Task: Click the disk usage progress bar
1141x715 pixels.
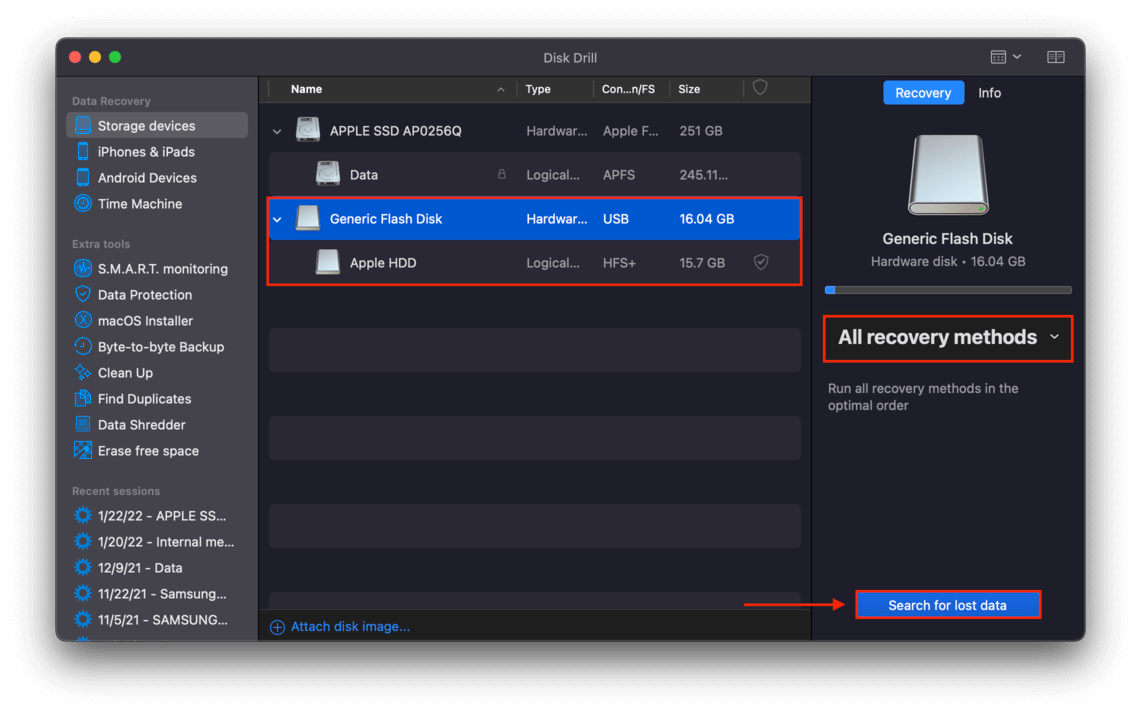Action: 947,290
